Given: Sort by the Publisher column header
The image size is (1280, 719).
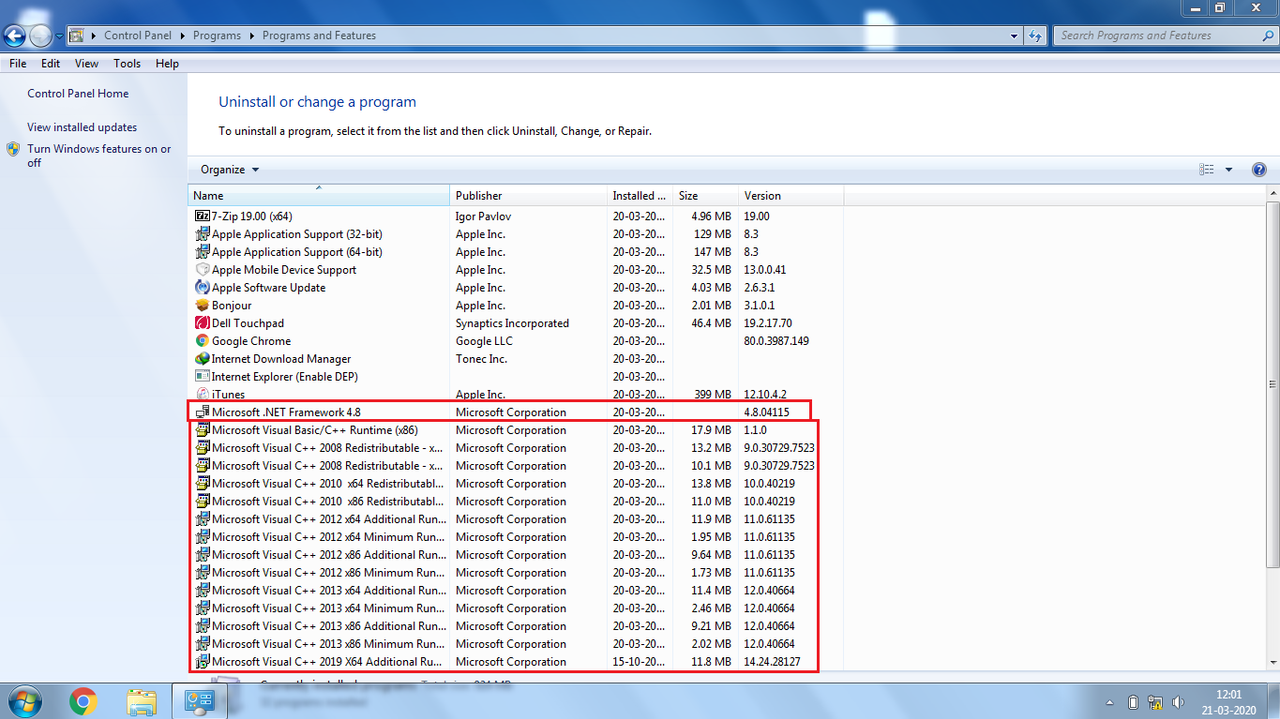Looking at the screenshot, I should (530, 196).
